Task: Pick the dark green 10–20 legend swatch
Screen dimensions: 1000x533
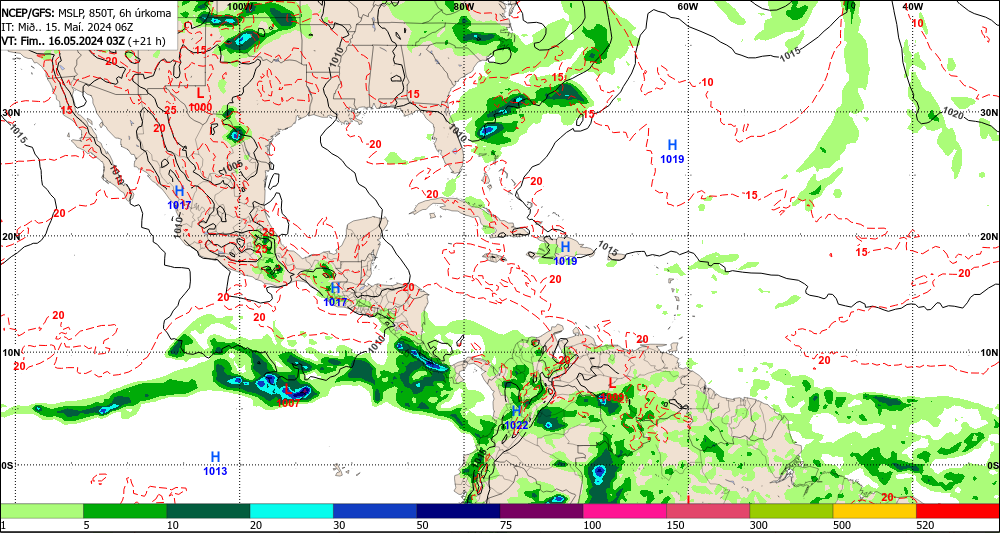Action: click(208, 511)
